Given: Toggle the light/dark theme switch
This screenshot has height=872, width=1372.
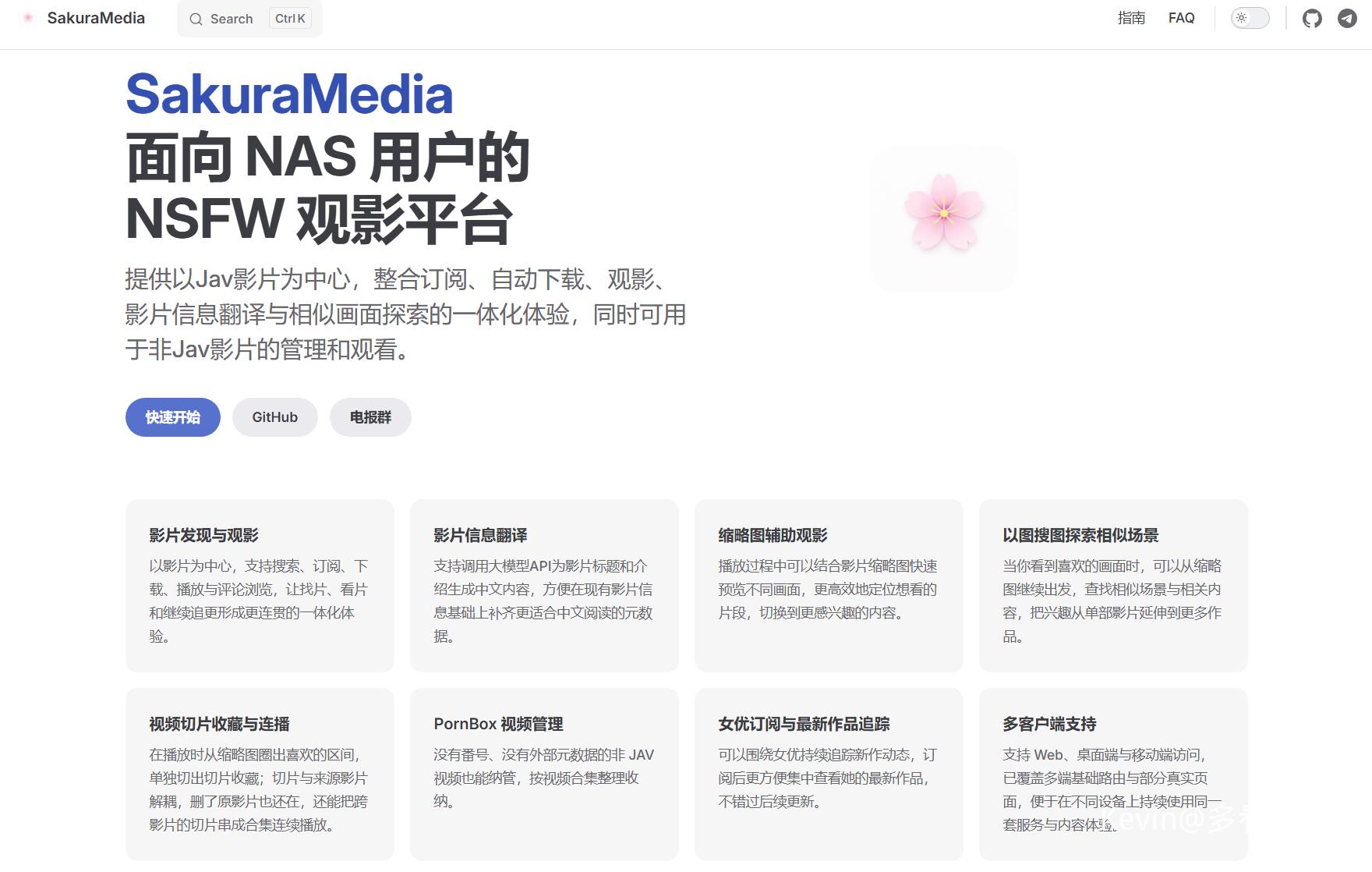Looking at the screenshot, I should coord(1250,18).
